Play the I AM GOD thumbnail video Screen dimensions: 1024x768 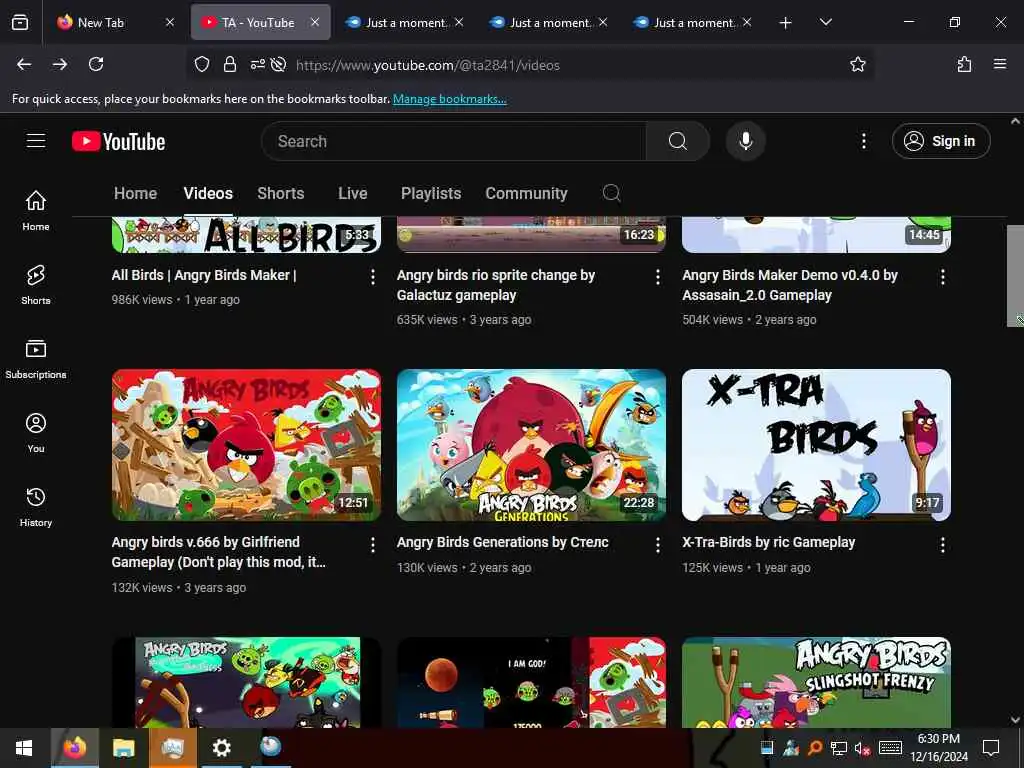531,682
